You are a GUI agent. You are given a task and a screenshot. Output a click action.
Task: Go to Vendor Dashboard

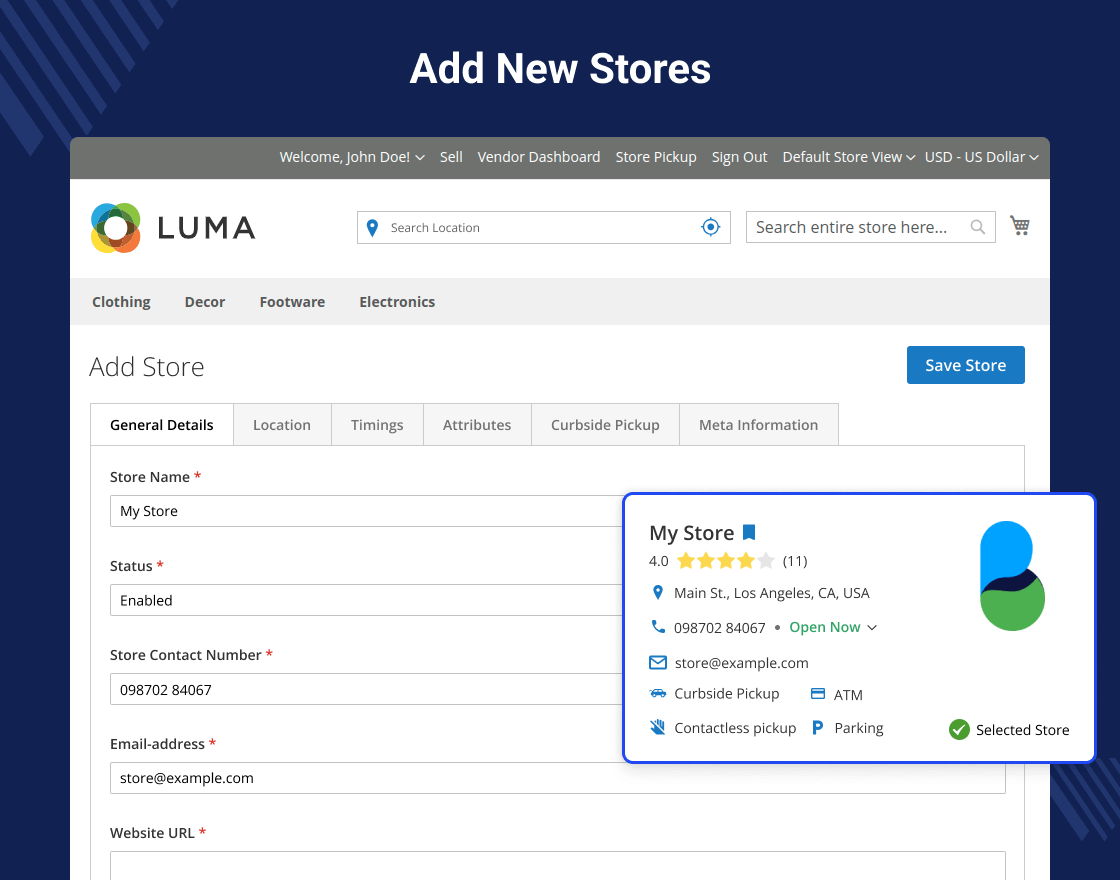pyautogui.click(x=539, y=157)
